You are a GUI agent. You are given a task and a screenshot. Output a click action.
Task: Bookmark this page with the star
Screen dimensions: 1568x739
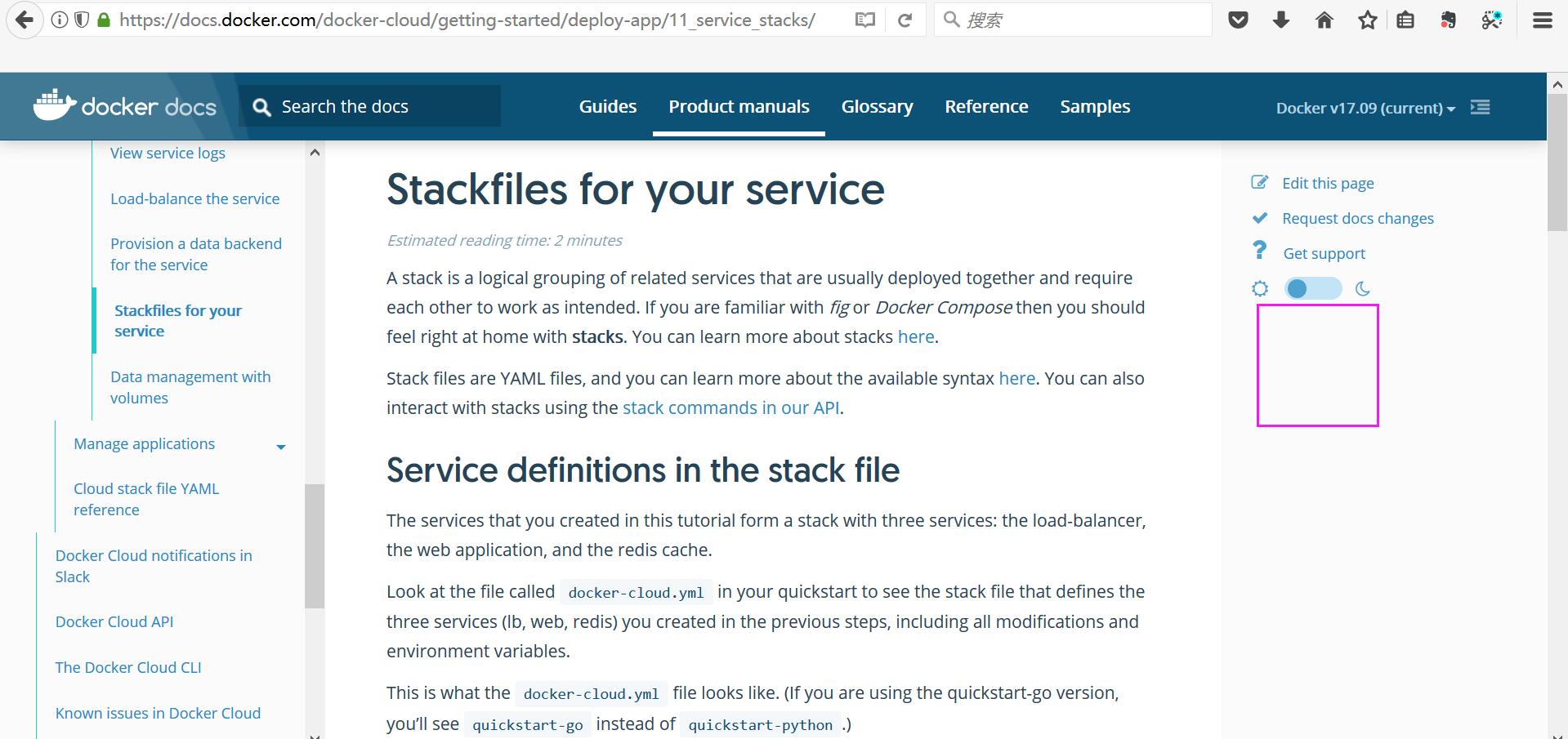pos(1367,19)
